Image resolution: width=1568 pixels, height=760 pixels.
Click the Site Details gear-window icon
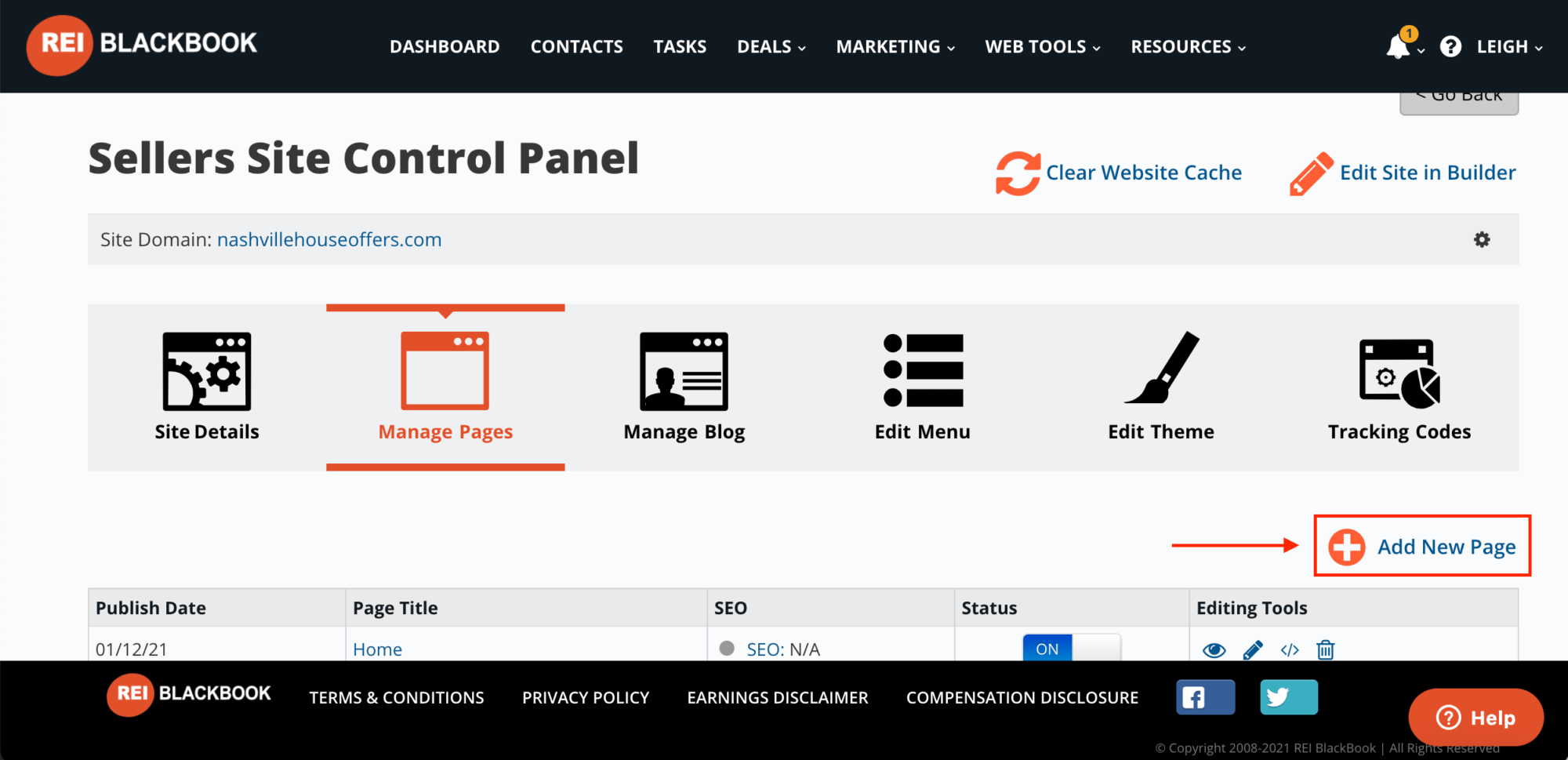(x=207, y=371)
